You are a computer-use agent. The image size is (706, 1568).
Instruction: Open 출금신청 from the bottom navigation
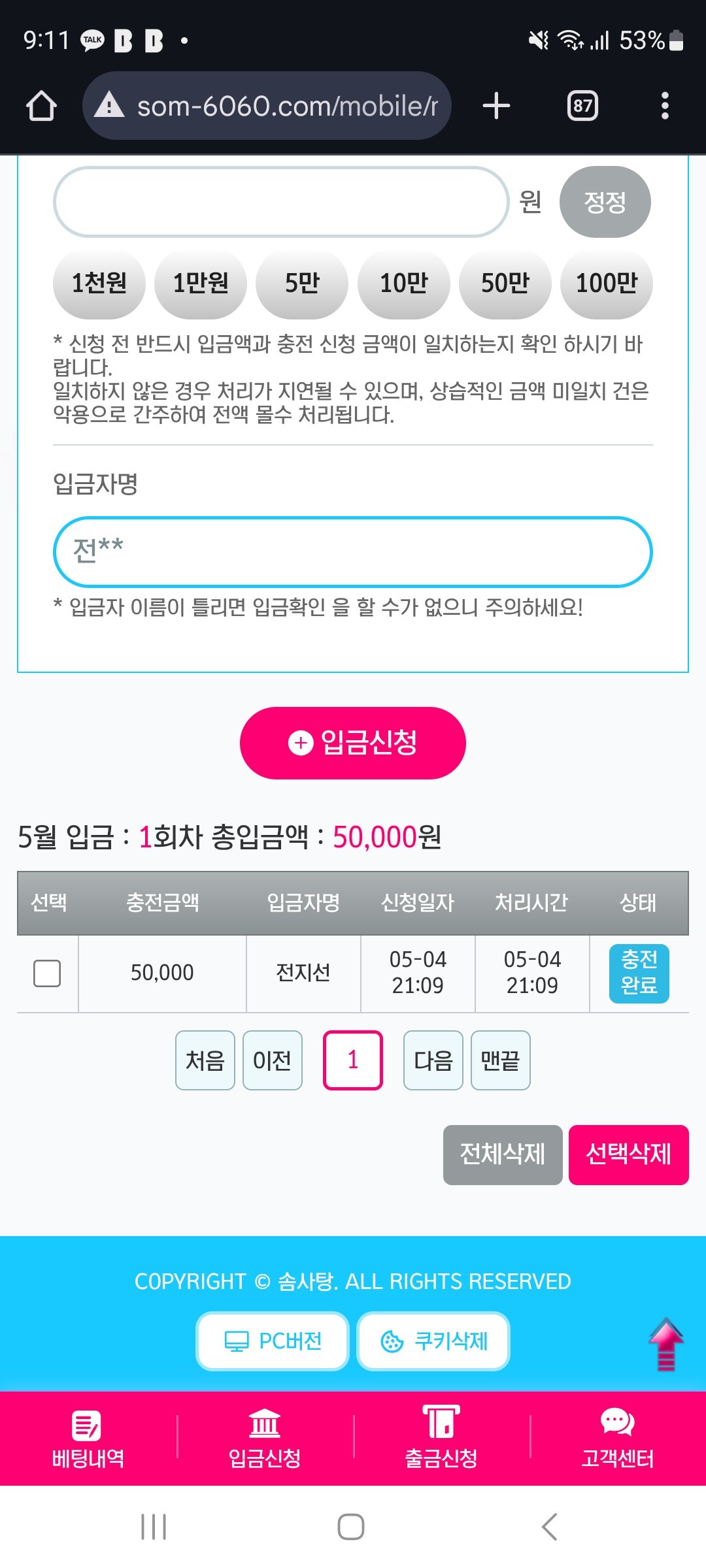pyautogui.click(x=441, y=1439)
